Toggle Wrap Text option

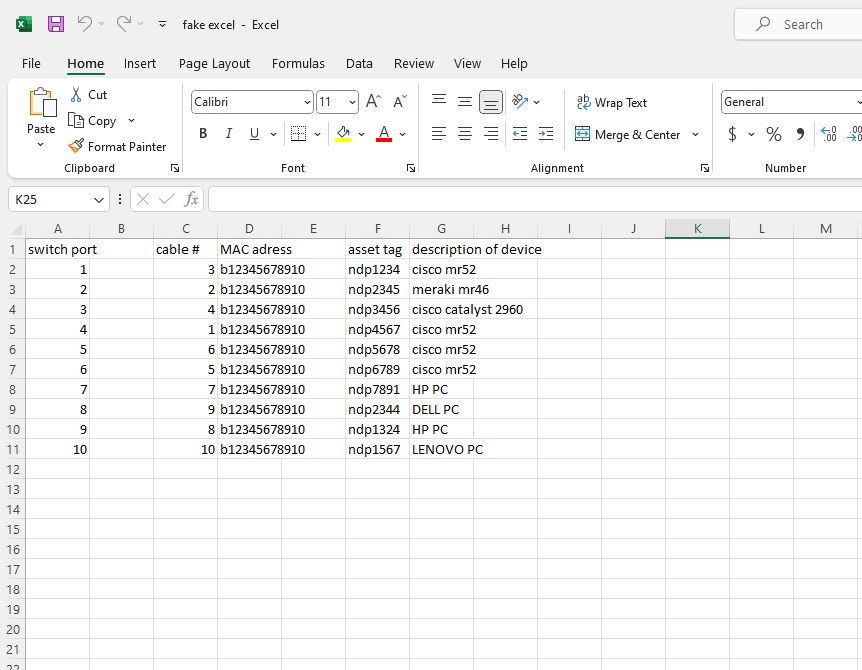612,102
